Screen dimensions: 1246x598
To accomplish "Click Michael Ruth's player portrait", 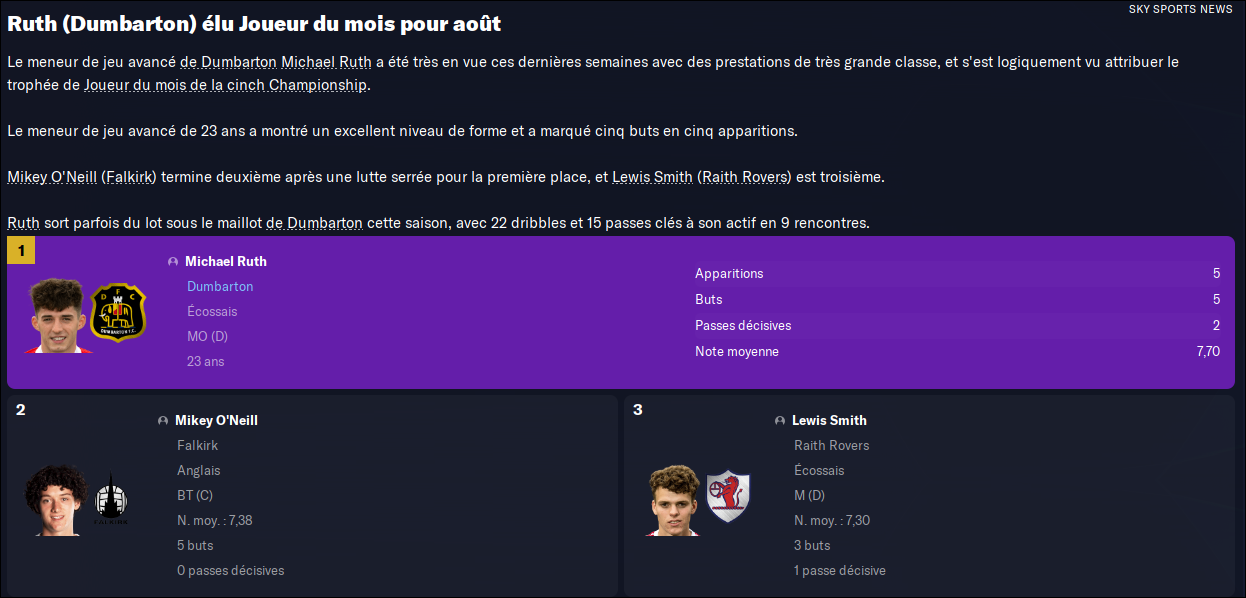I will click(58, 315).
